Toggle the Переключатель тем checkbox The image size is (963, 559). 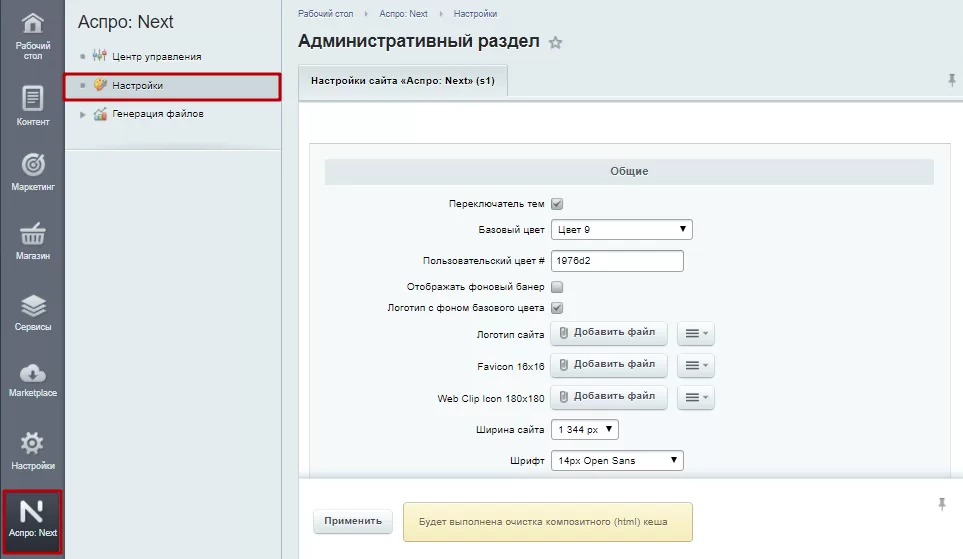(557, 204)
